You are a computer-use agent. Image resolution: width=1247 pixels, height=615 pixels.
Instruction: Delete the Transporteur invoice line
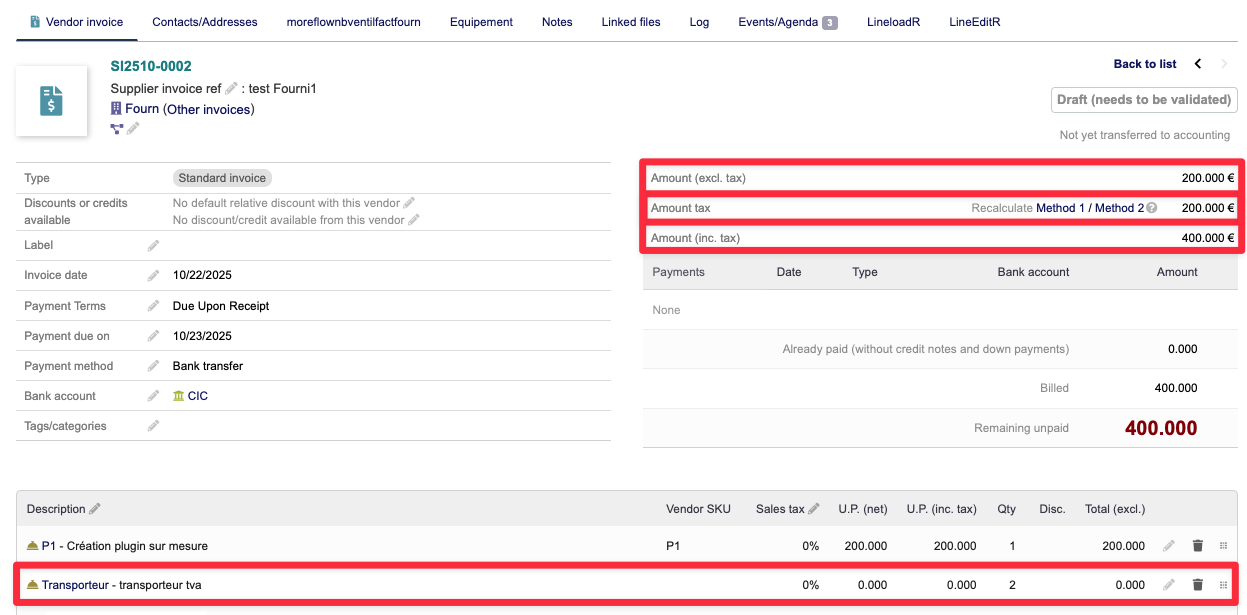click(x=1197, y=585)
